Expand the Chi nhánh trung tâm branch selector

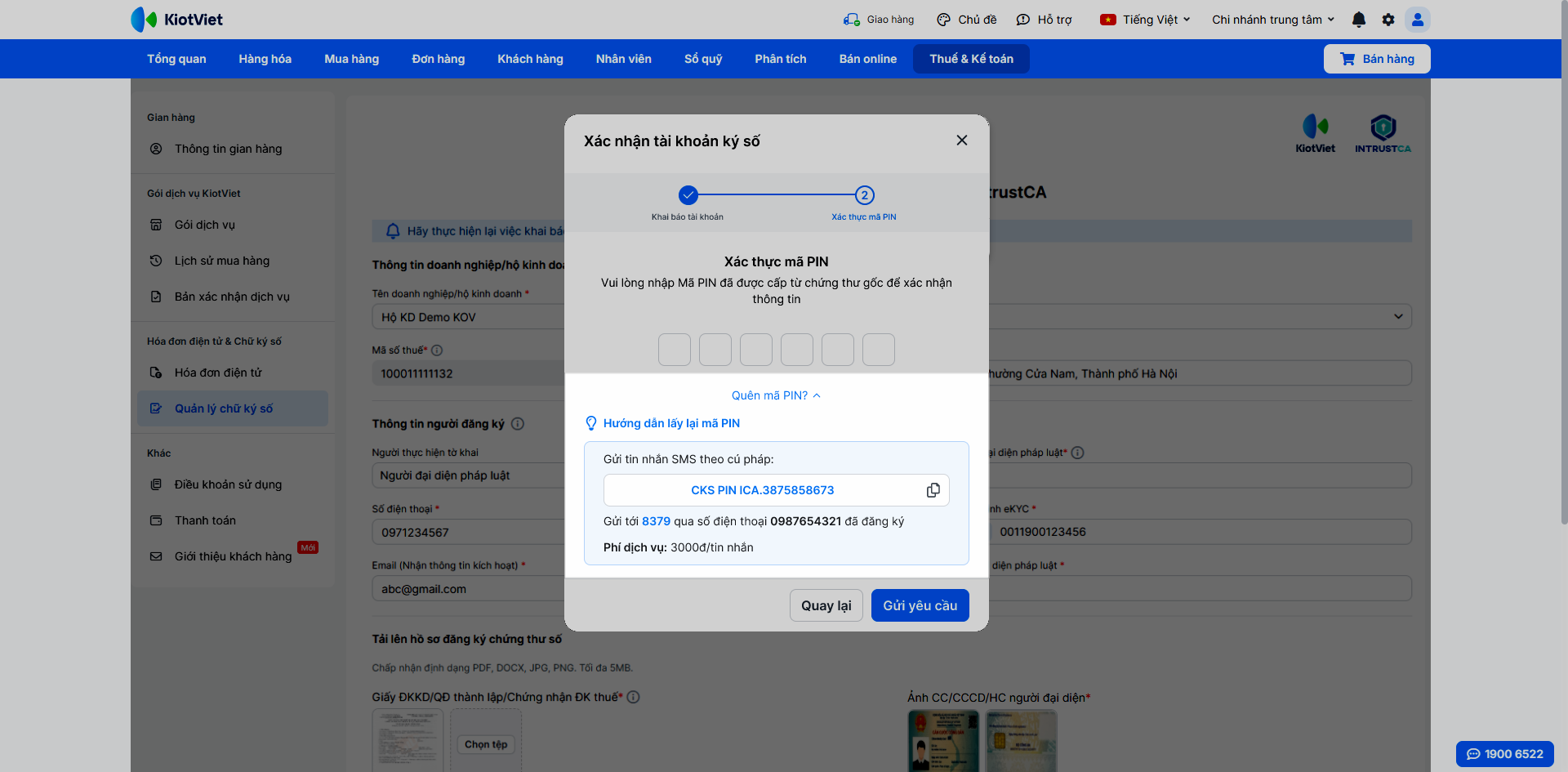[x=1273, y=20]
